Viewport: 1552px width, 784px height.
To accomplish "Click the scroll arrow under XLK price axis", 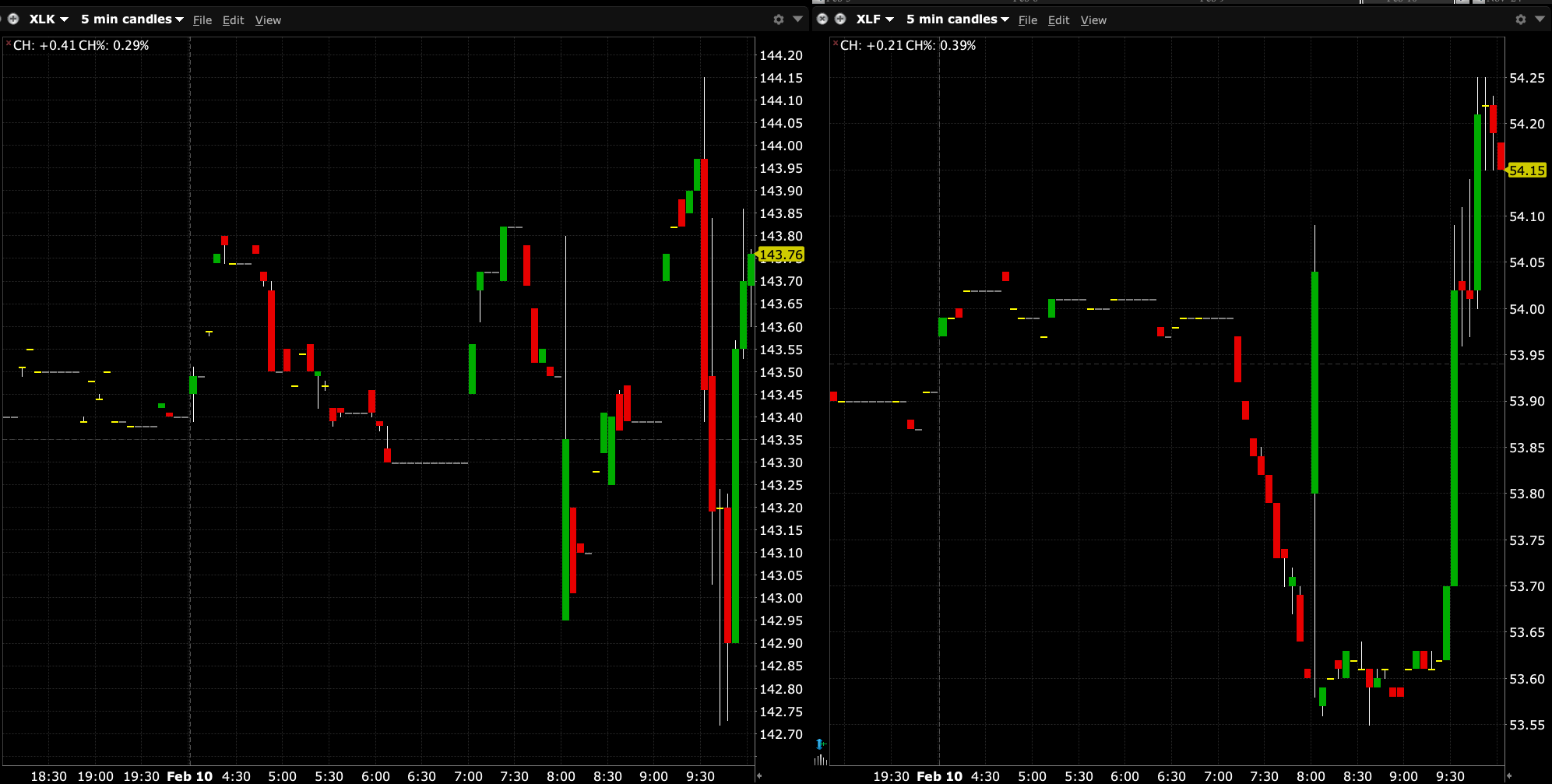I will 760,775.
